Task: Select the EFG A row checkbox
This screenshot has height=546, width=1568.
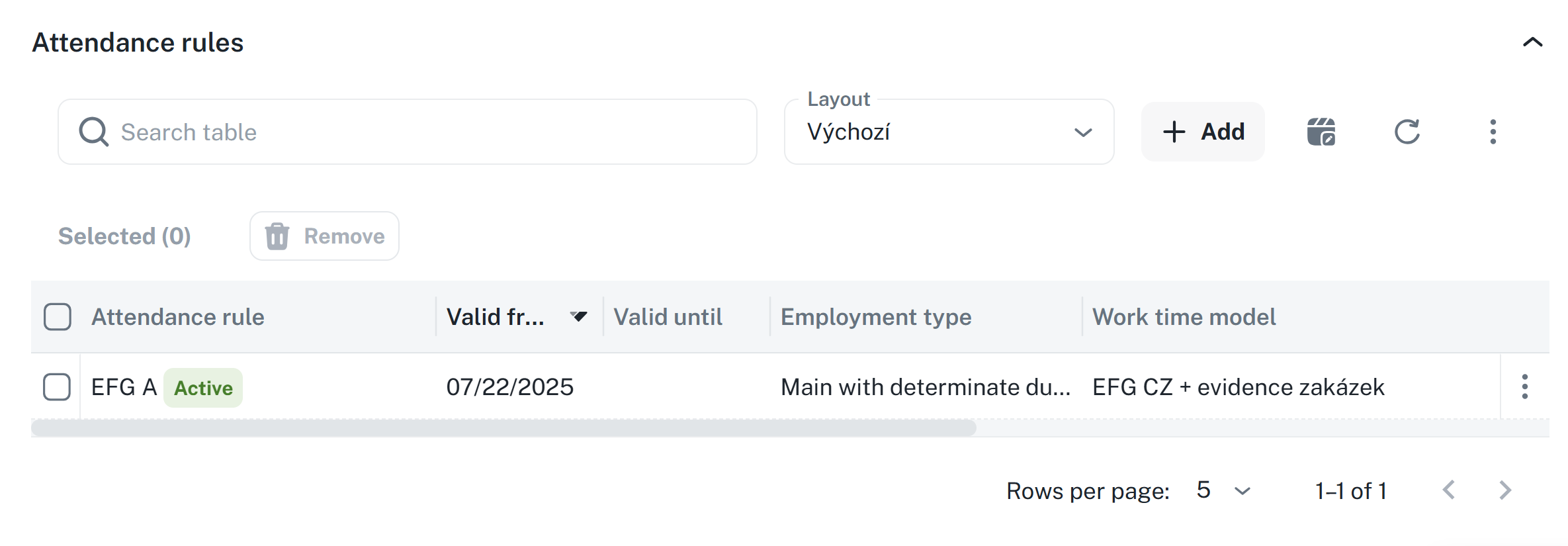Action: [57, 387]
